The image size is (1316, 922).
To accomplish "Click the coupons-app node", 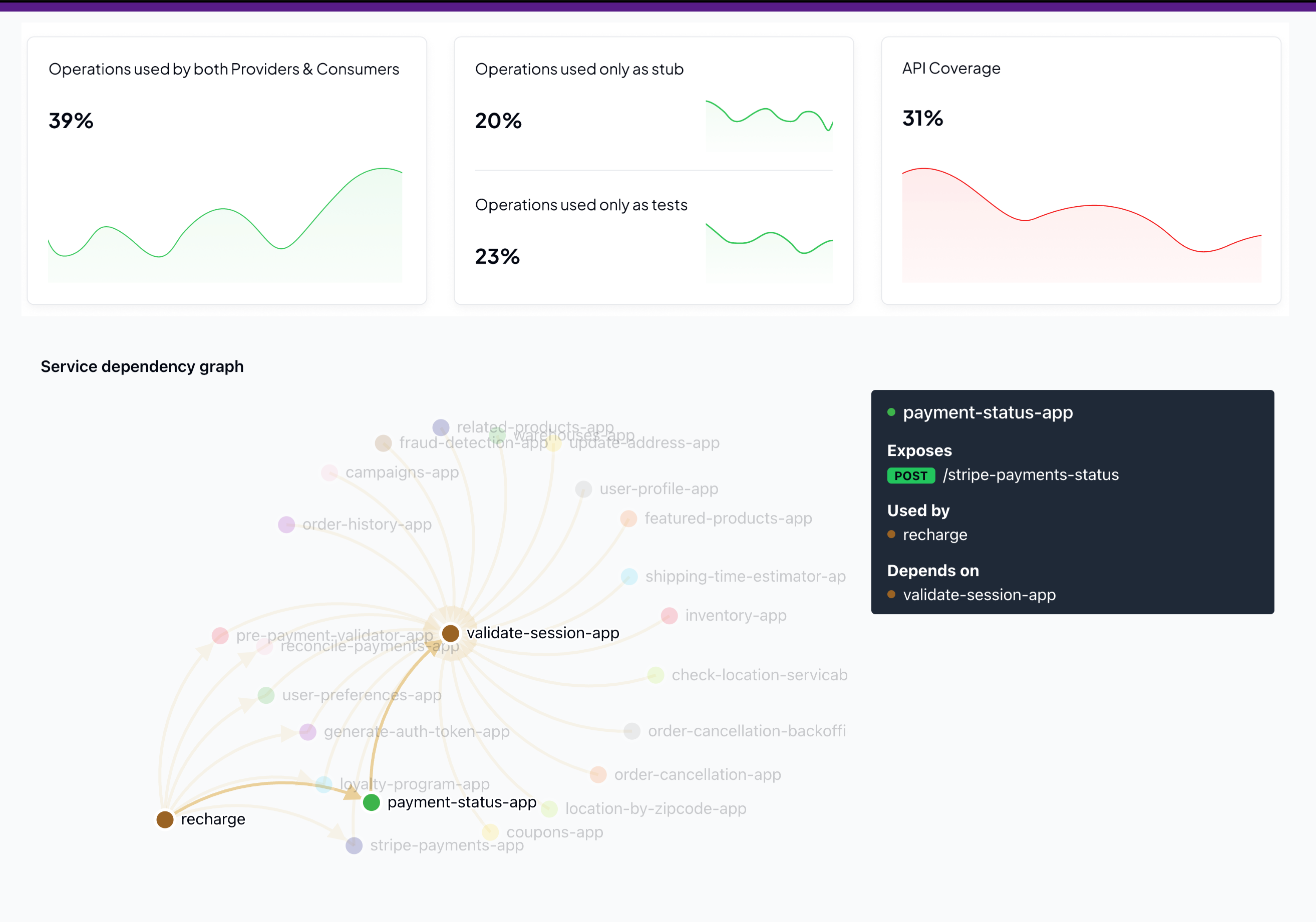I will [x=490, y=832].
